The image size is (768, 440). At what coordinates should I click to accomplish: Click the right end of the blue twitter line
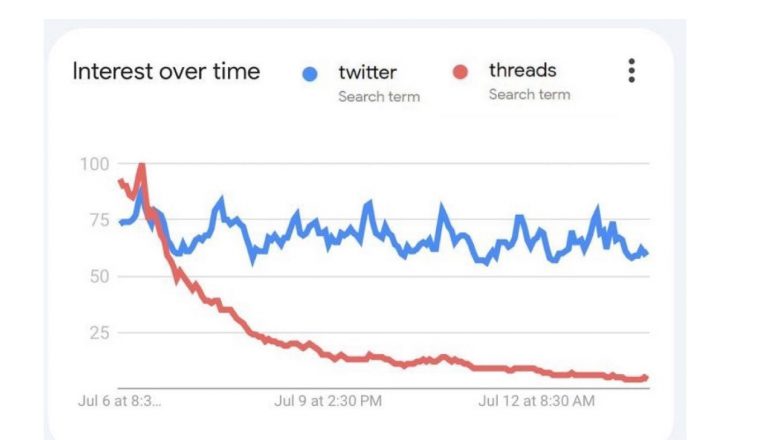647,253
